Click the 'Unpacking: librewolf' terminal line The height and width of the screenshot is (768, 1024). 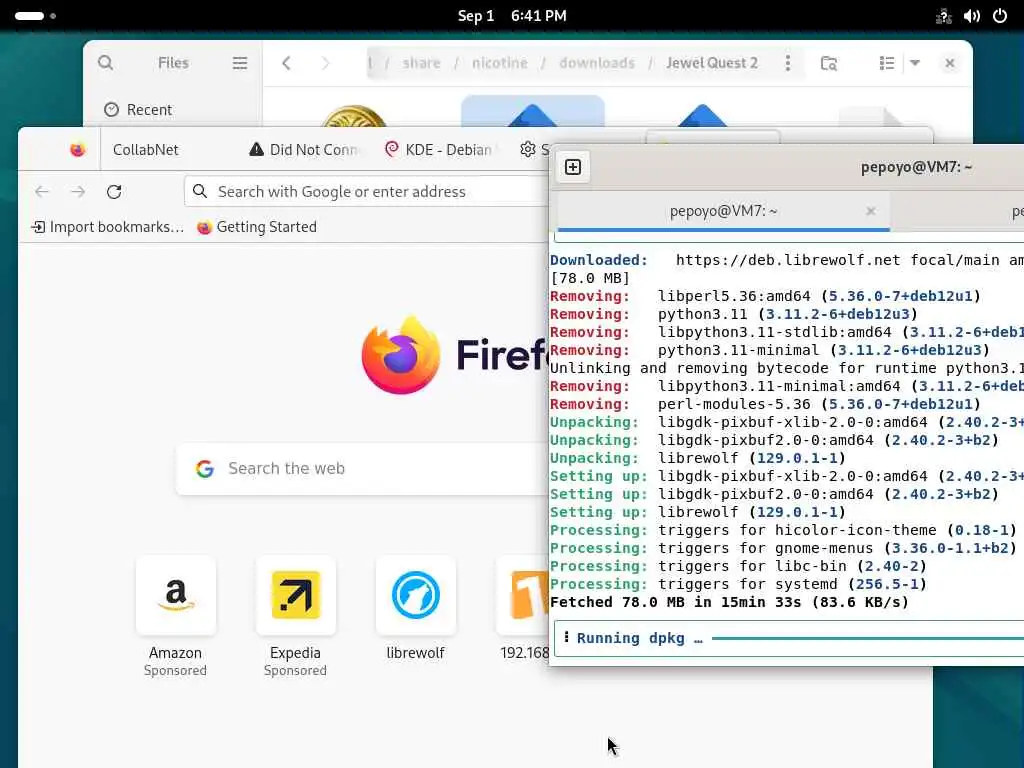point(697,458)
